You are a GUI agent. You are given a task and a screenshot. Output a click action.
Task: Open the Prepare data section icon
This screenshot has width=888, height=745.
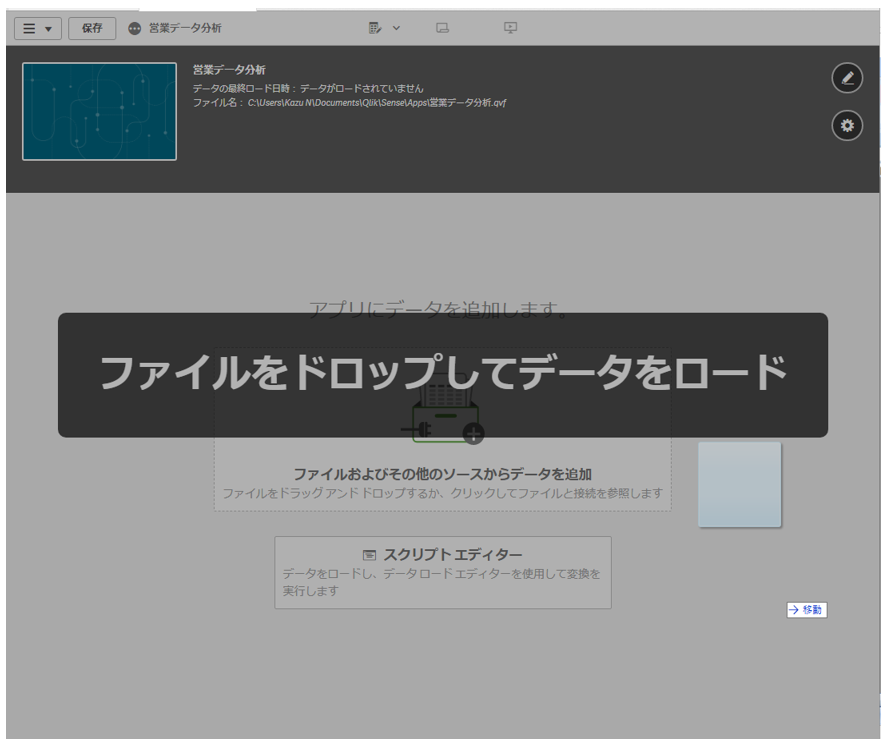[378, 28]
